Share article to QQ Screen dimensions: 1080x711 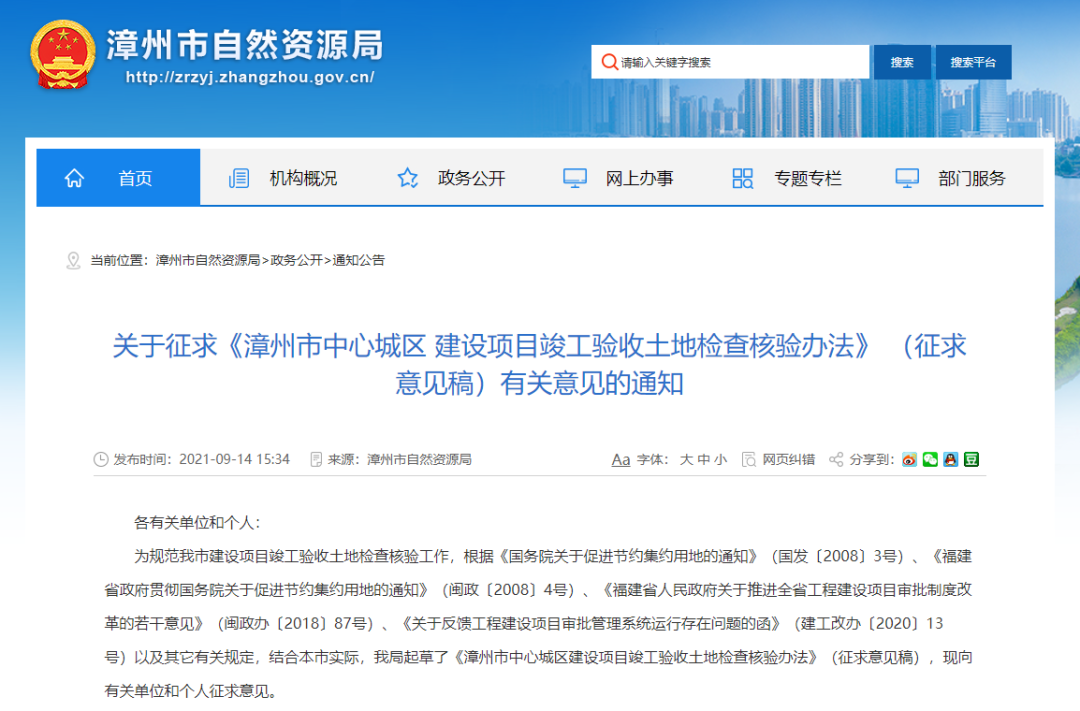pyautogui.click(x=950, y=459)
